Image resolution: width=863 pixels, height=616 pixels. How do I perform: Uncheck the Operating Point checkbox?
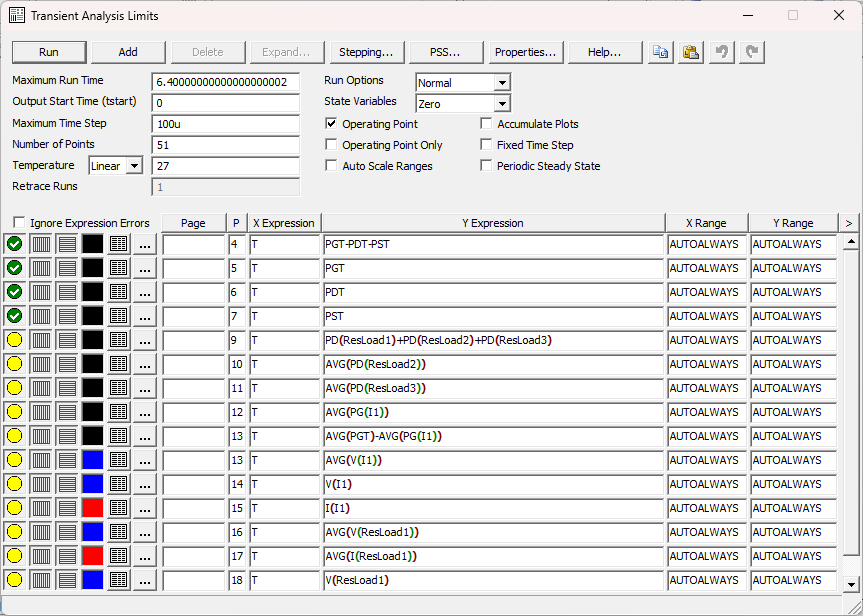(332, 124)
